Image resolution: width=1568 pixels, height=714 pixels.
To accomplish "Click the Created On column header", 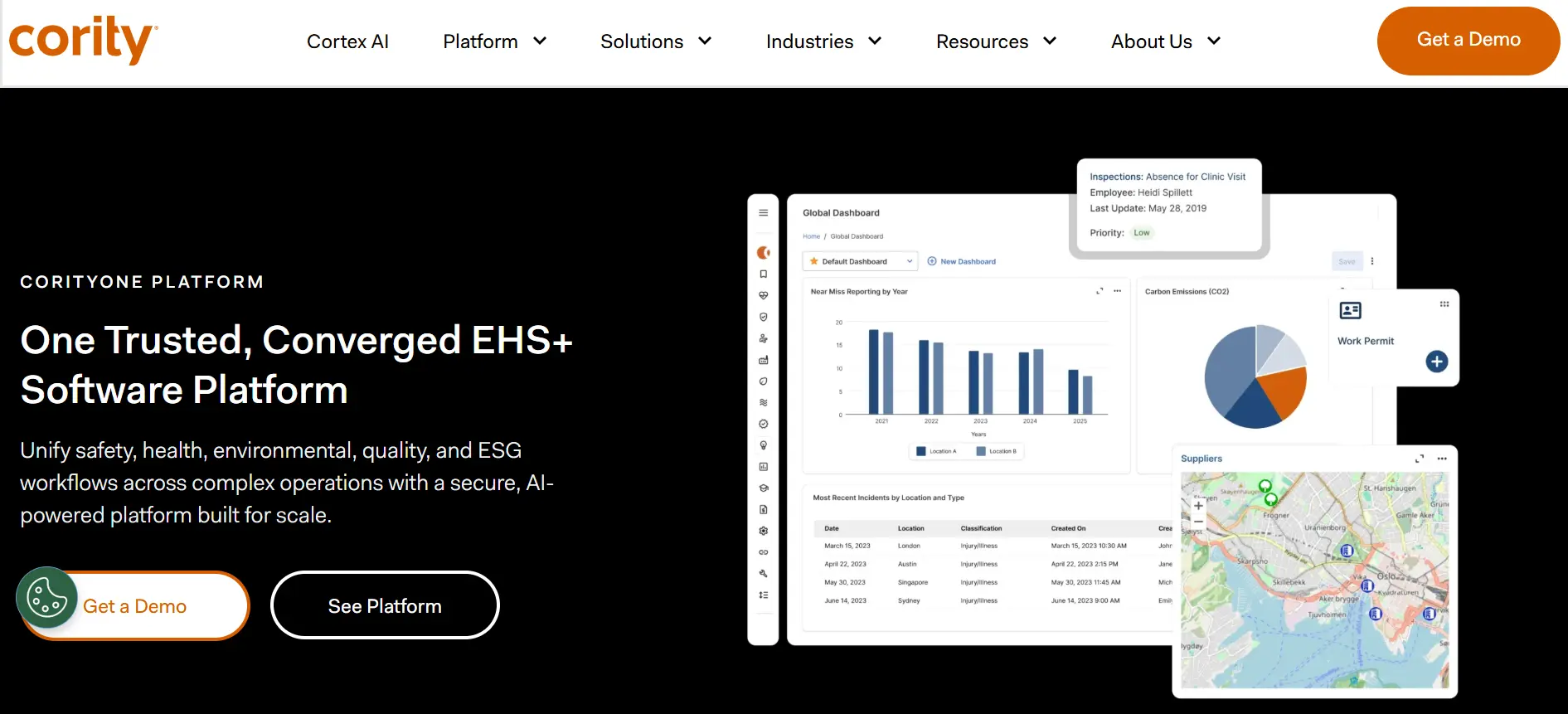I will pyautogui.click(x=1068, y=528).
